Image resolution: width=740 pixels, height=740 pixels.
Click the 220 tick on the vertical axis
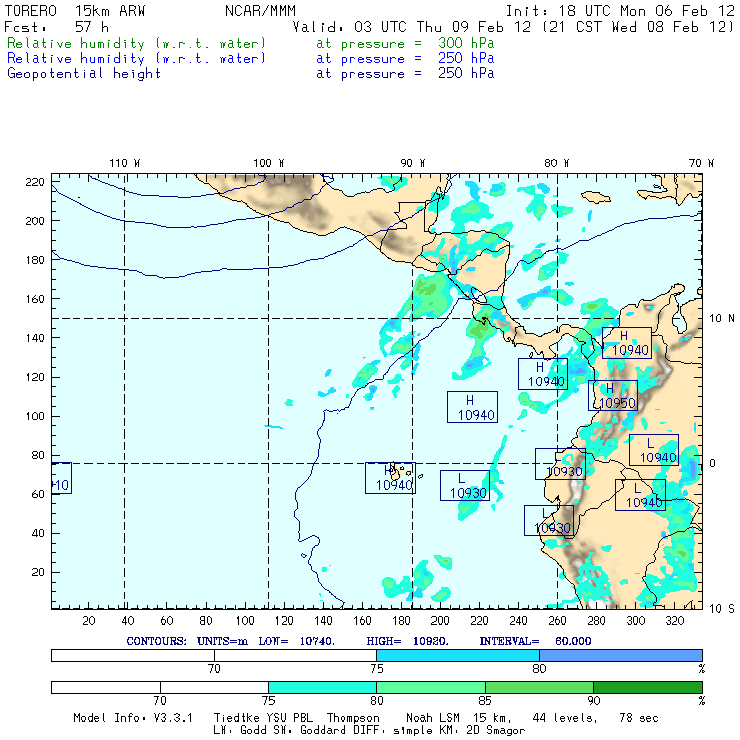click(35, 182)
